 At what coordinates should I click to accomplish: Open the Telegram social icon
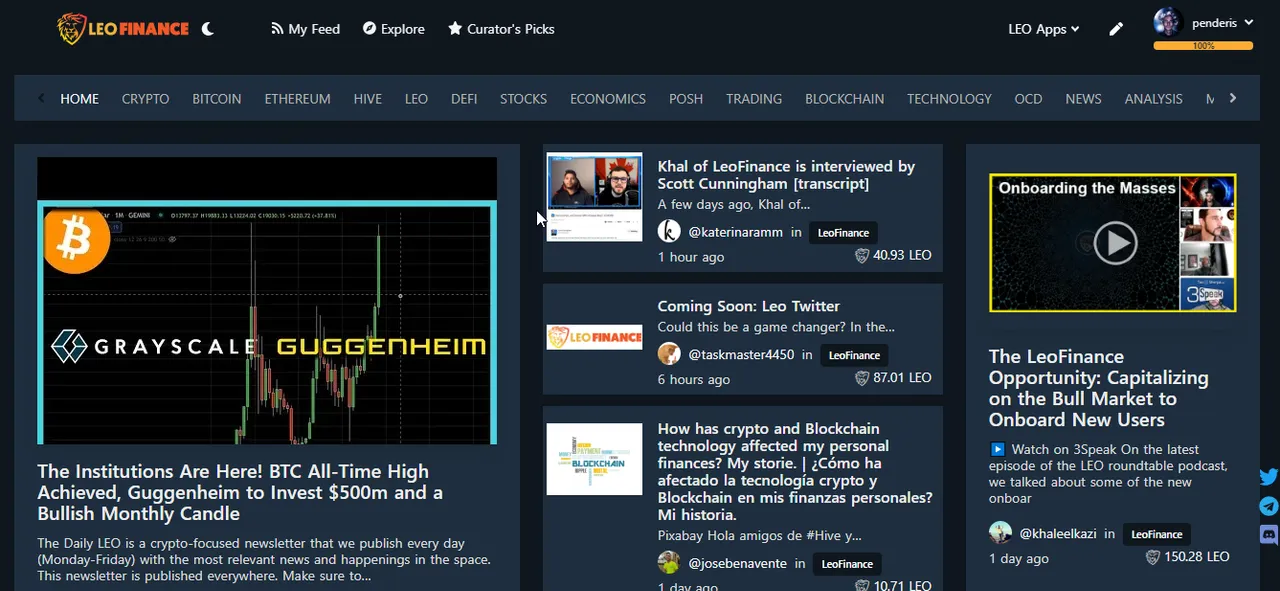(x=1269, y=506)
